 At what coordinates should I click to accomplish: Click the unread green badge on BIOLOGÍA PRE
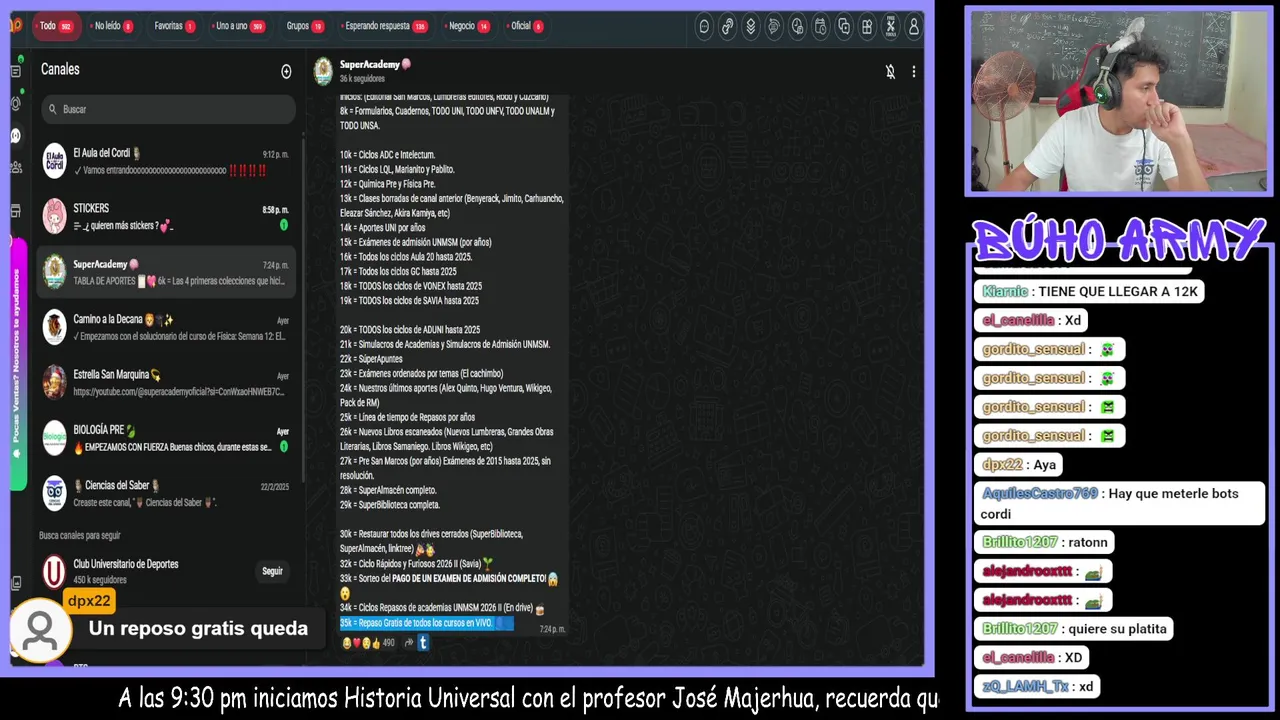tap(284, 447)
